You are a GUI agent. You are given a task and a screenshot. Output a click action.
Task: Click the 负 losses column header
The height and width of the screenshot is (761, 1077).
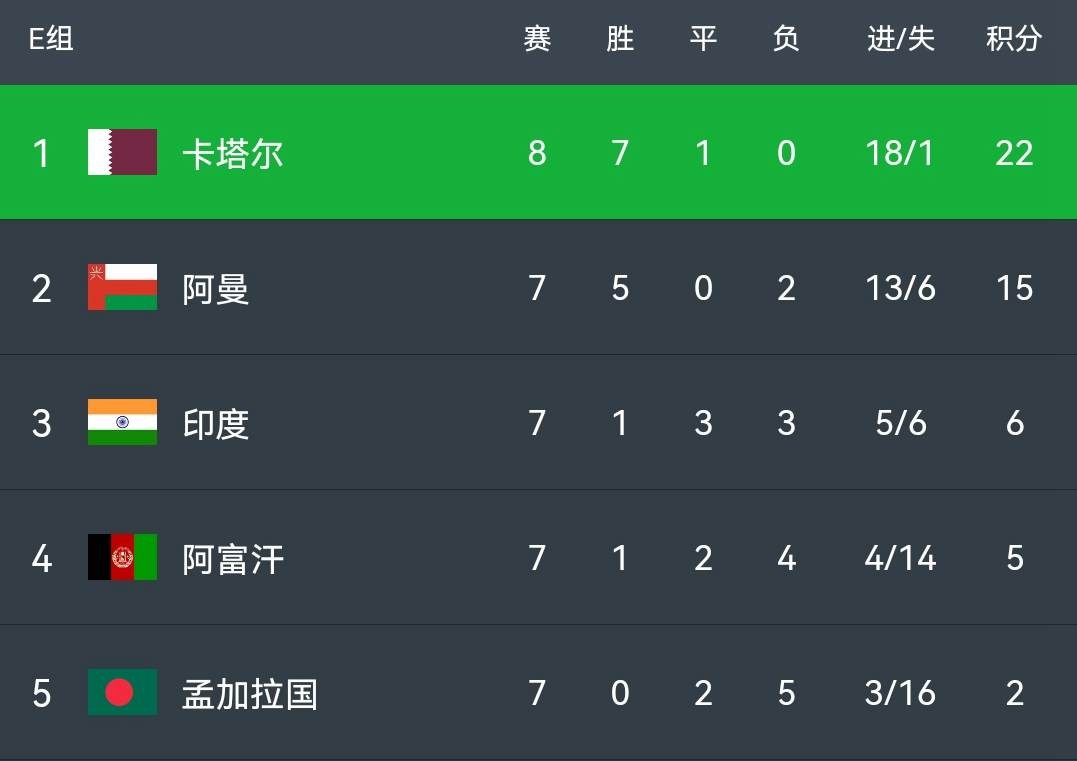coord(786,38)
